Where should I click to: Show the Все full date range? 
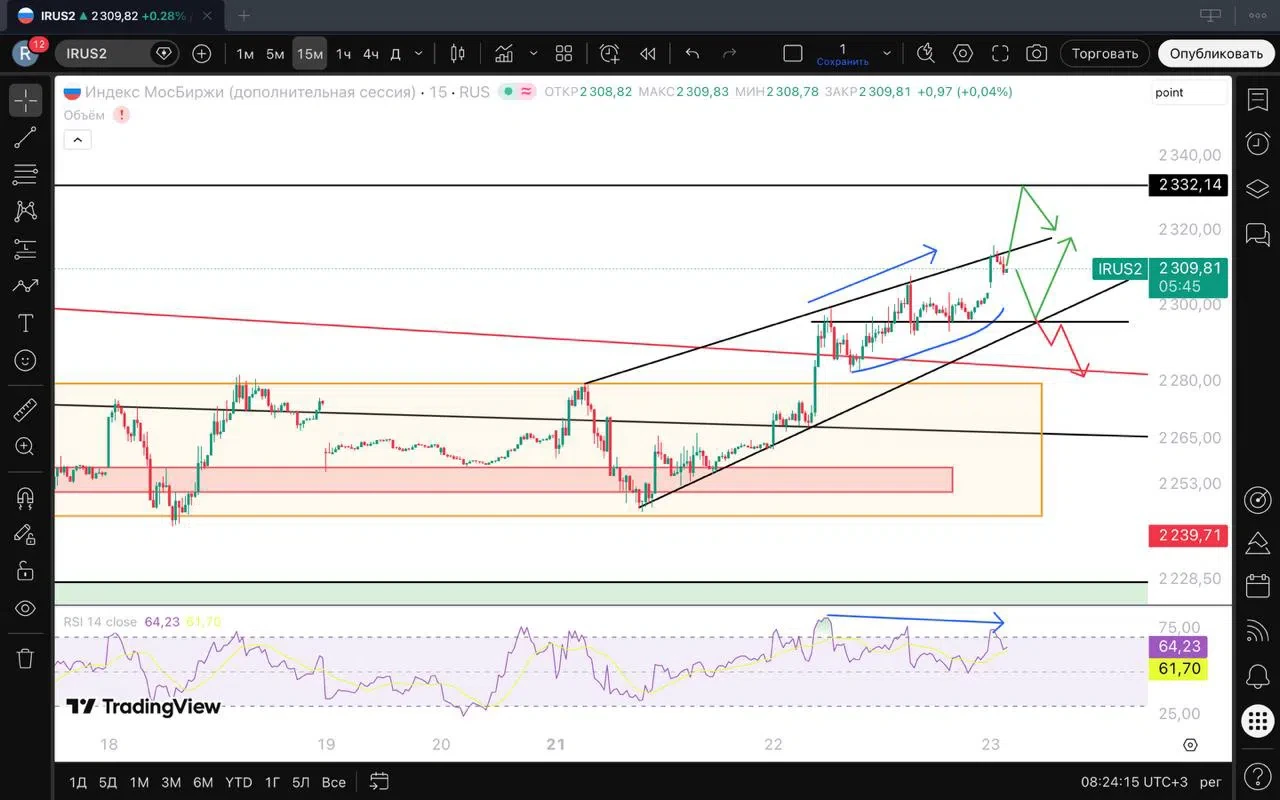[334, 782]
